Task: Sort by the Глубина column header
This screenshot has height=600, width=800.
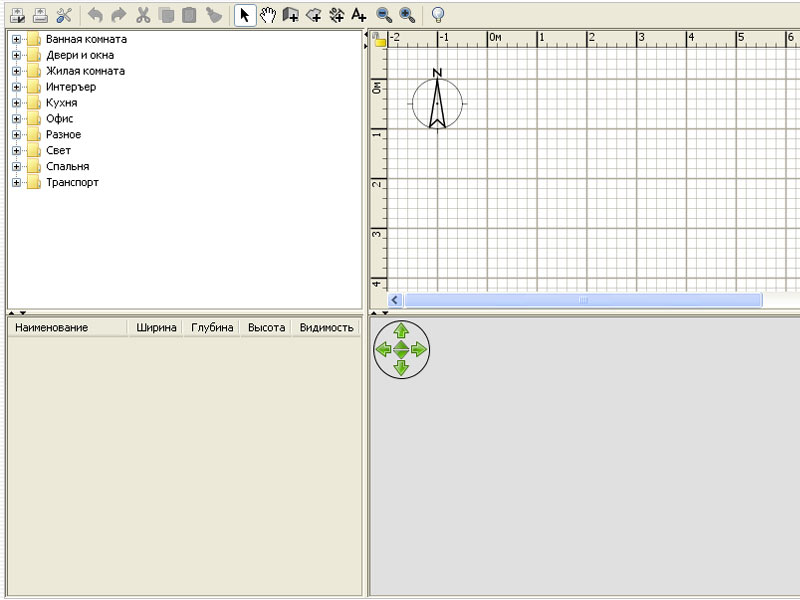Action: point(212,328)
